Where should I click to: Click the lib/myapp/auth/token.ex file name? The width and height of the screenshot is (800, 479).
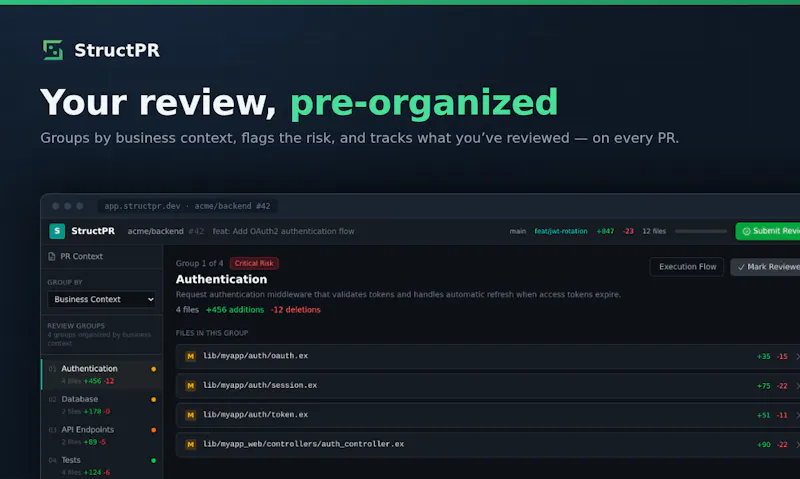(x=255, y=415)
